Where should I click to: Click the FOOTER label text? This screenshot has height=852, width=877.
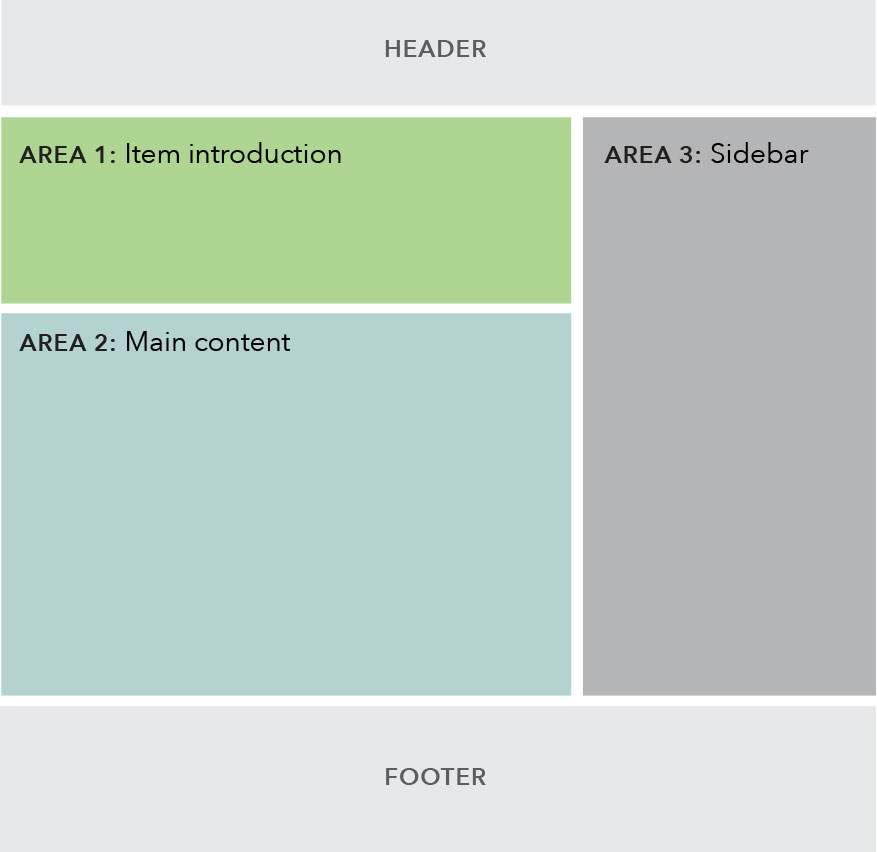tap(435, 777)
